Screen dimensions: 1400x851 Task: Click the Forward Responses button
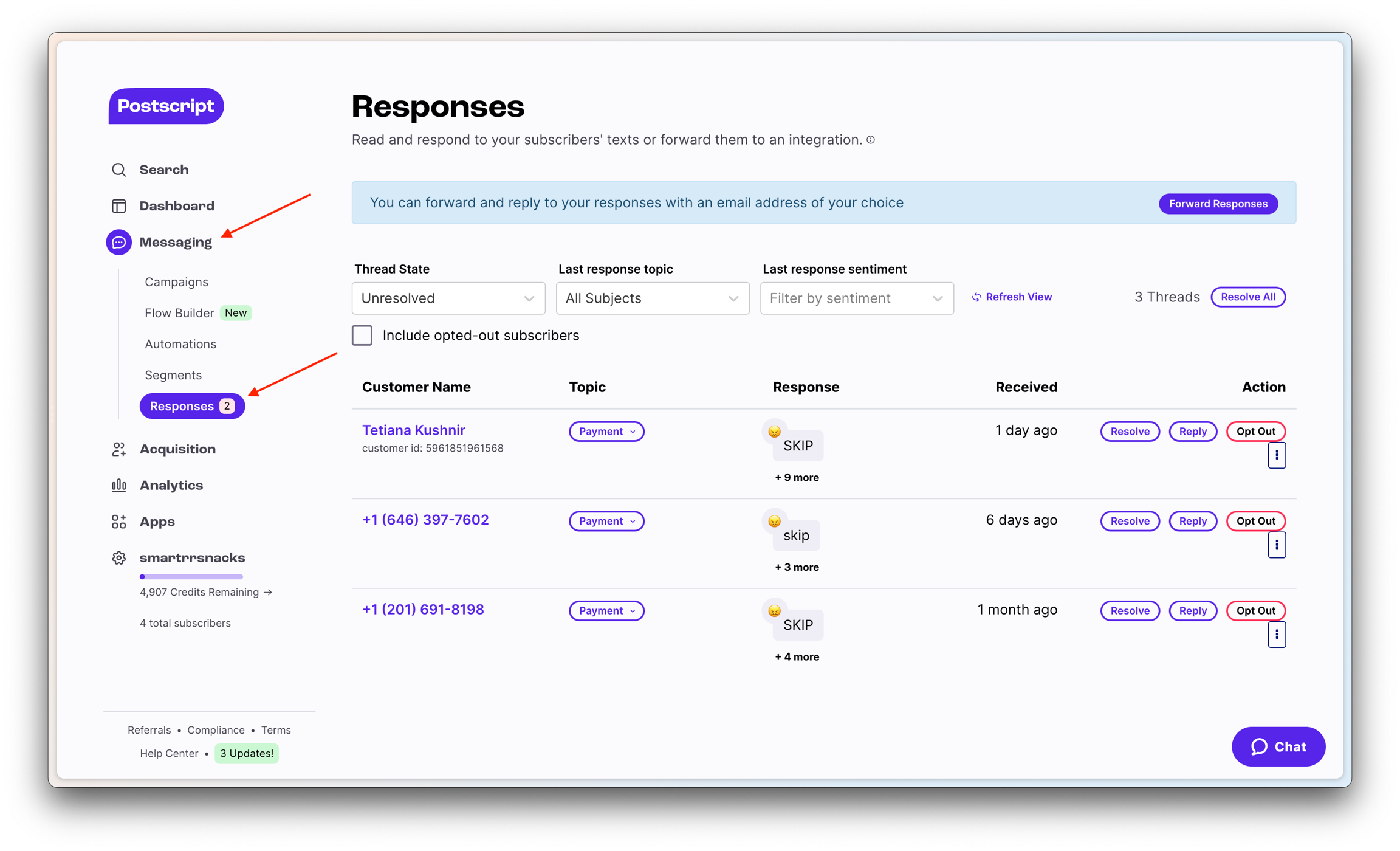point(1218,204)
